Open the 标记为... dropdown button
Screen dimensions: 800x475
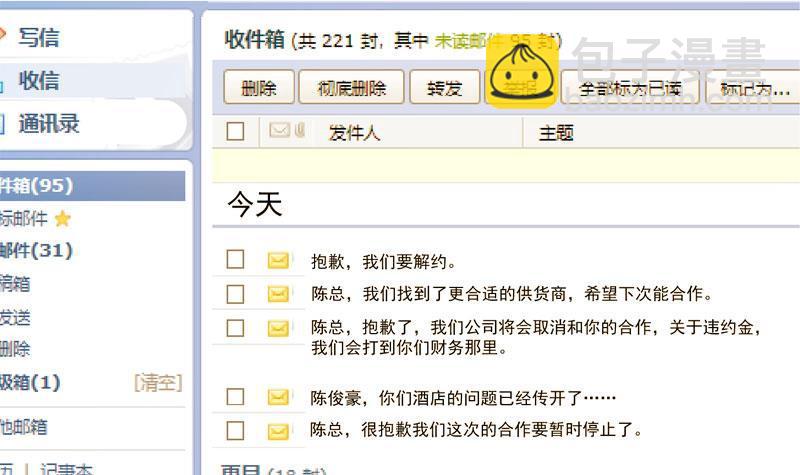[x=753, y=89]
